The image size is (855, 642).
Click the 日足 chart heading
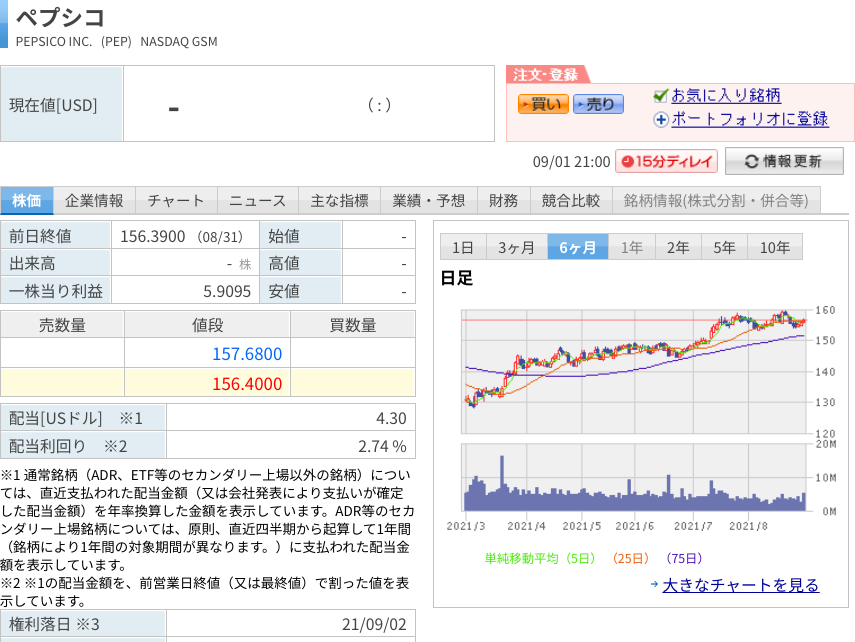(x=456, y=278)
